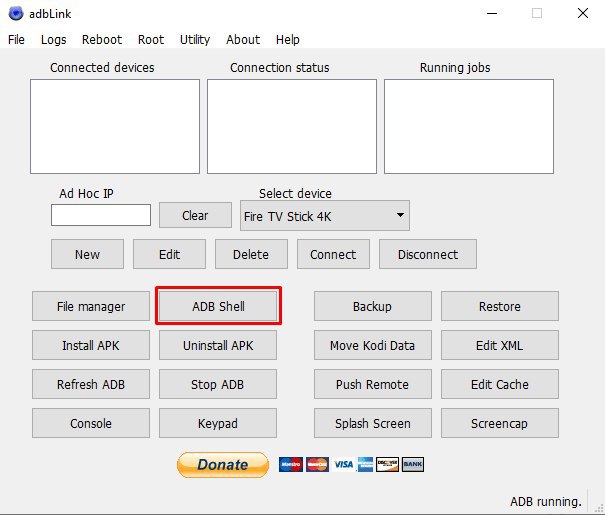The image size is (605, 515).
Task: Click the Restore button
Action: tap(500, 306)
